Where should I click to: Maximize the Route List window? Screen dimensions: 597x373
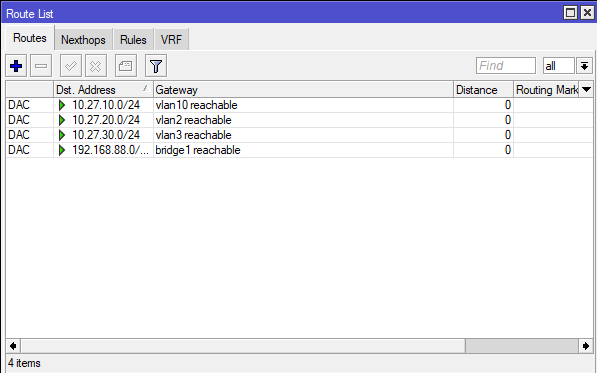point(570,13)
